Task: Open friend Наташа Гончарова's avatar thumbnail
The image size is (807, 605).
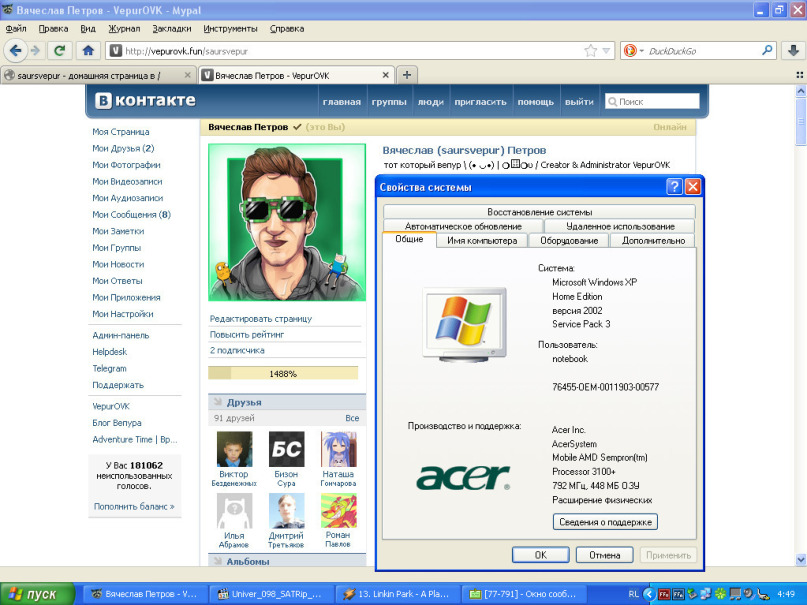Action: pyautogui.click(x=338, y=449)
